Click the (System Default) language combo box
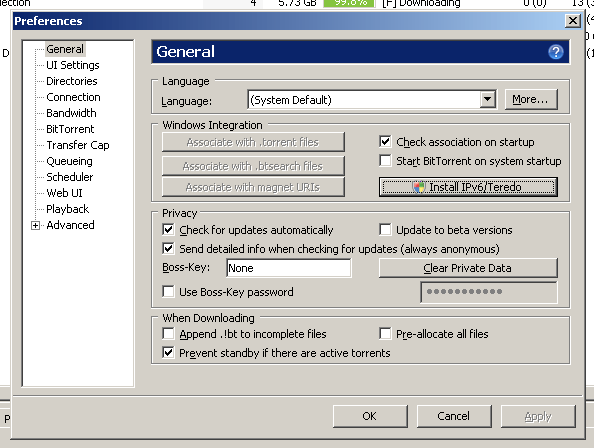The image size is (594, 448). (372, 100)
